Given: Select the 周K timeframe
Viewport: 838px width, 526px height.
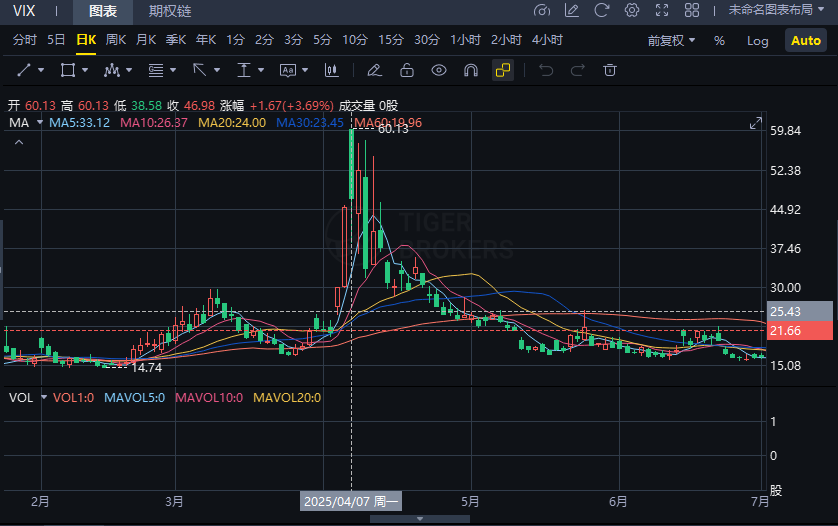Looking at the screenshot, I should point(116,40).
